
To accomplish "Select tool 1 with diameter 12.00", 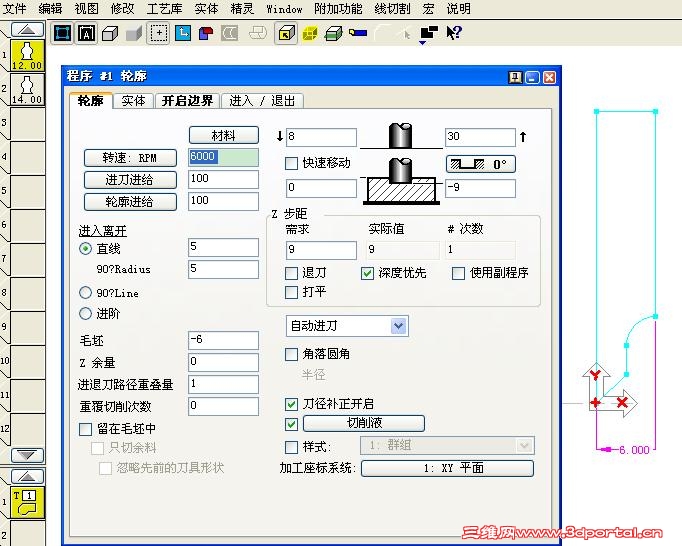I will point(27,56).
